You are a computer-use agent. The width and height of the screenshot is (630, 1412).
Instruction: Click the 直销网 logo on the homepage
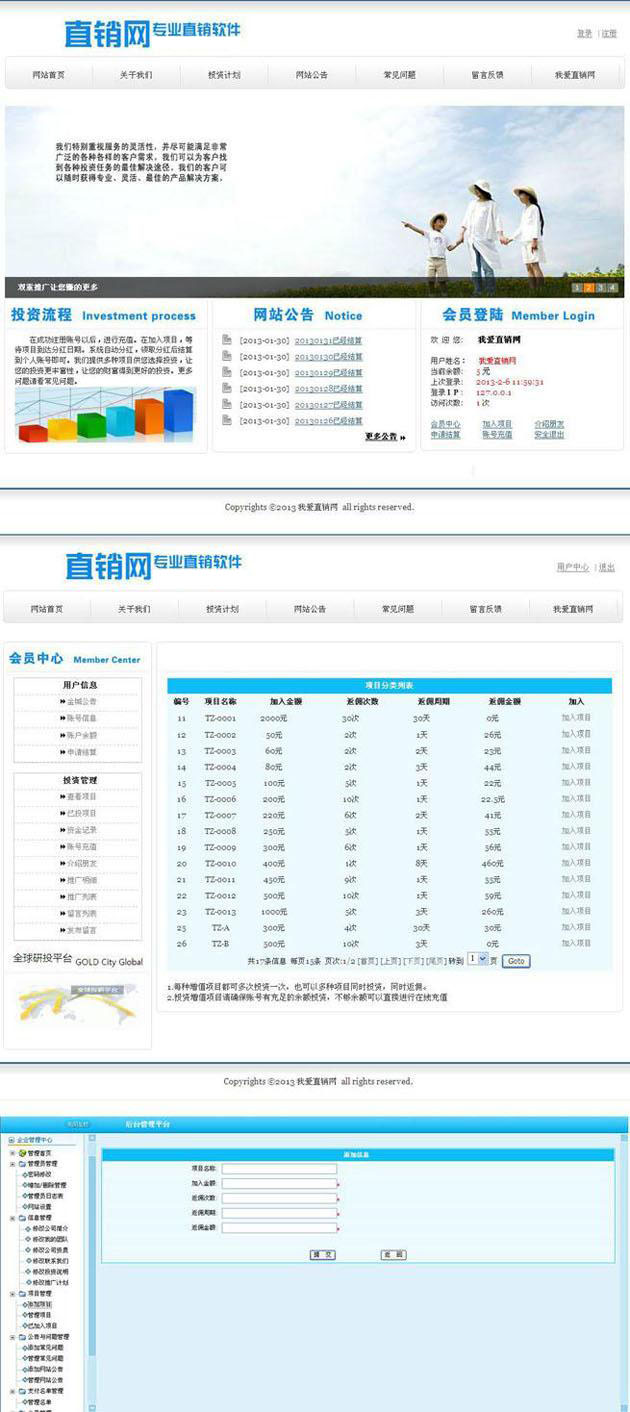(x=107, y=33)
